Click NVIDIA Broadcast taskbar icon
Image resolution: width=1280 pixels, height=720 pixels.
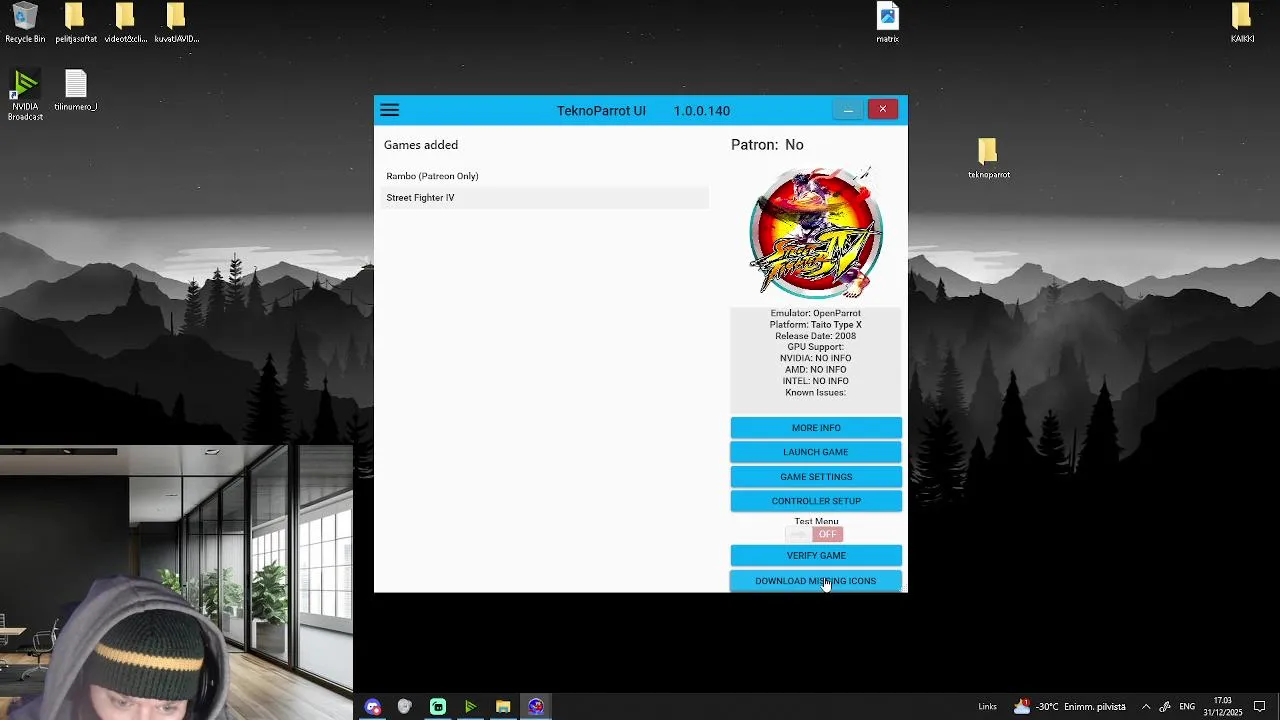[470, 707]
